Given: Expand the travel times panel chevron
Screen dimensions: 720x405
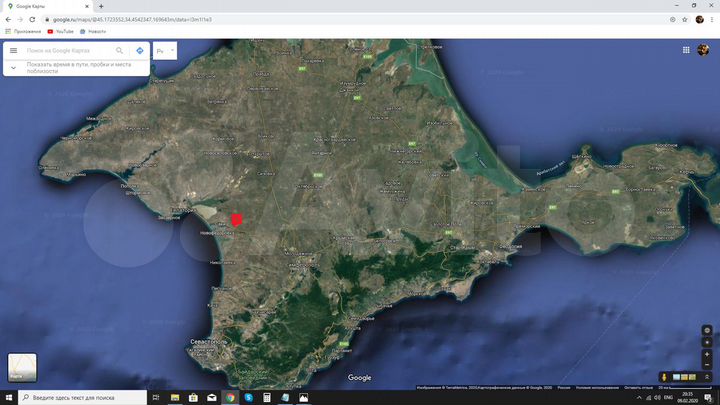Looking at the screenshot, I should tap(13, 68).
